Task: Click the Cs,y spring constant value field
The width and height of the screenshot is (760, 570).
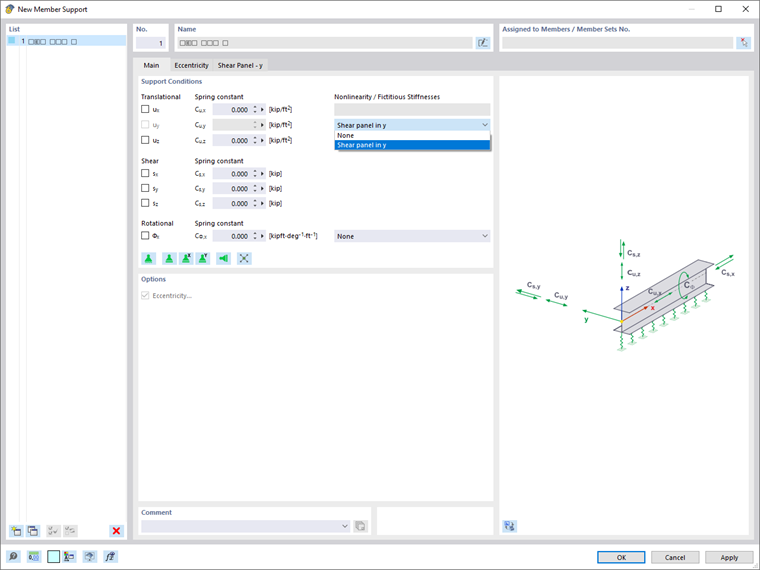Action: click(232, 189)
